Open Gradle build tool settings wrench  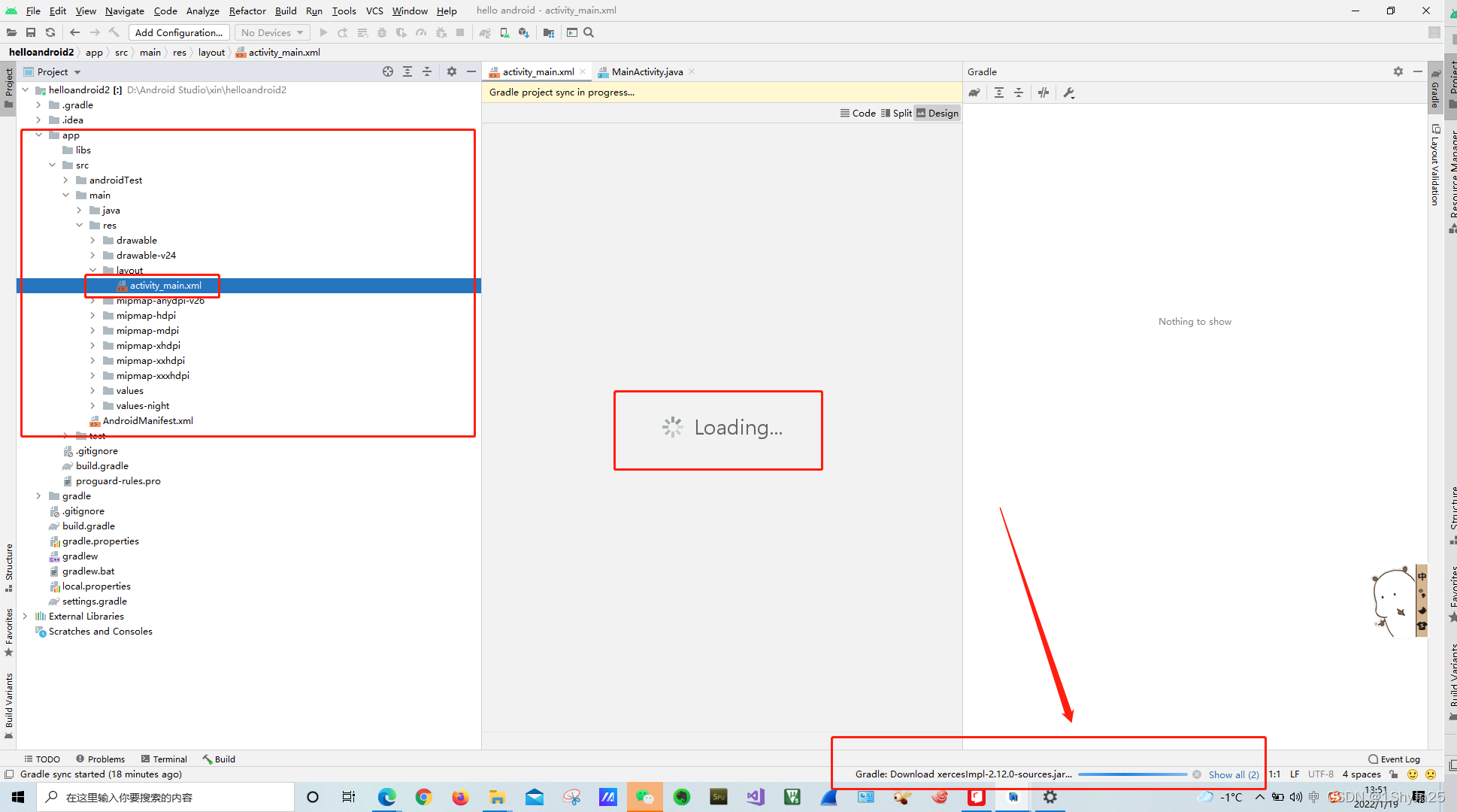point(1069,92)
